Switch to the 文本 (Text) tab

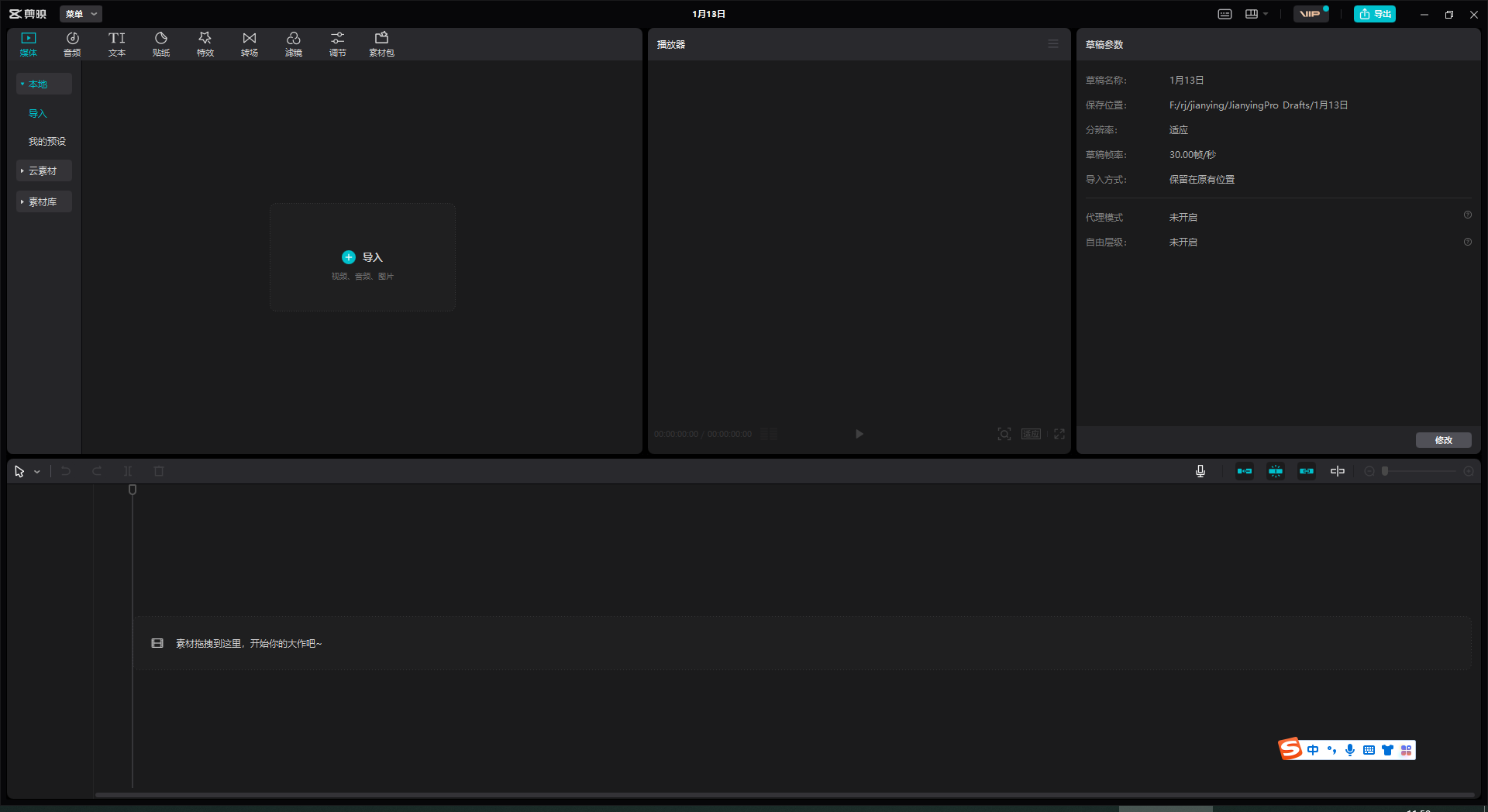(x=117, y=44)
